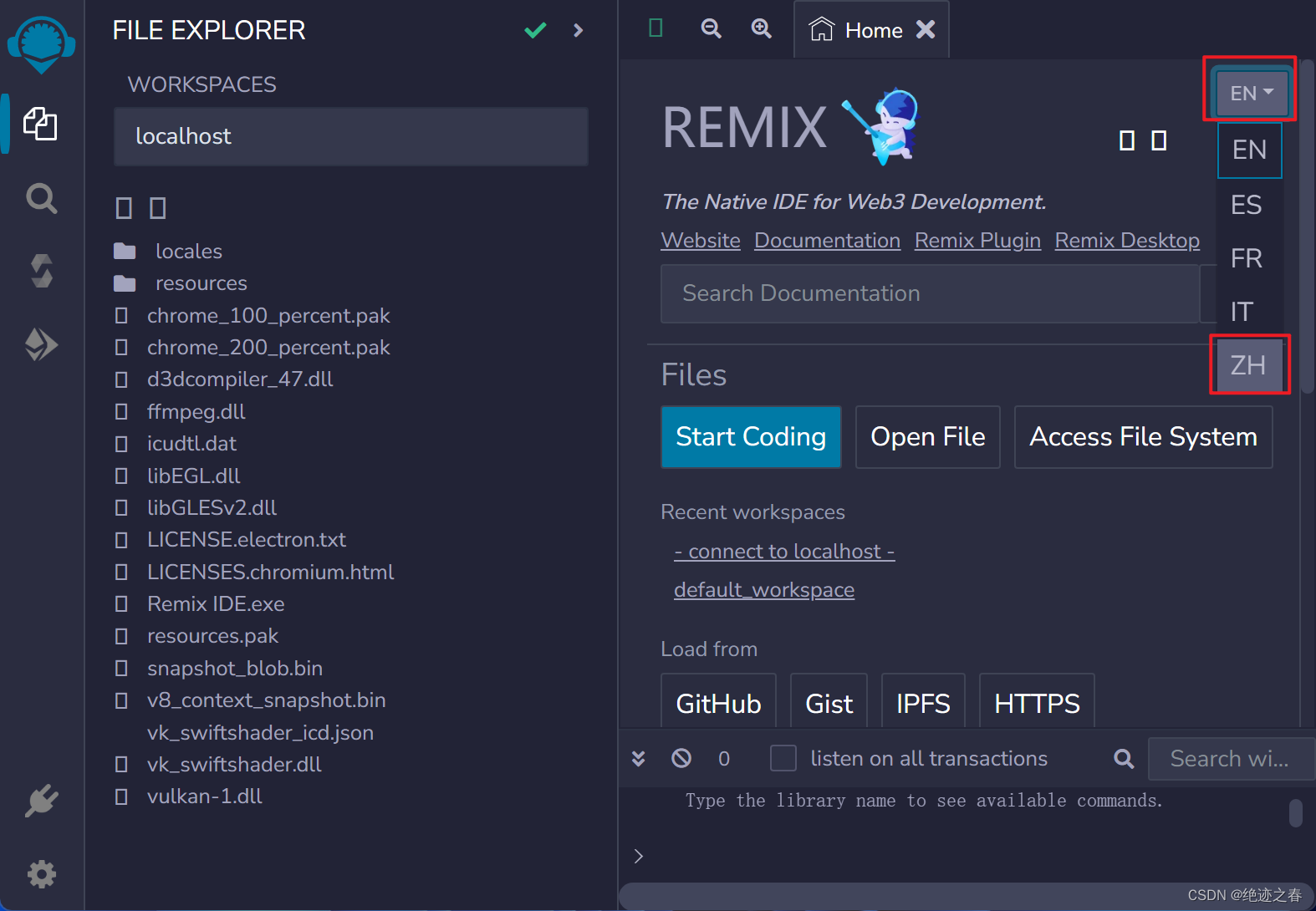Select chrome_200_percent.pak file
The image size is (1316, 911).
(x=268, y=348)
